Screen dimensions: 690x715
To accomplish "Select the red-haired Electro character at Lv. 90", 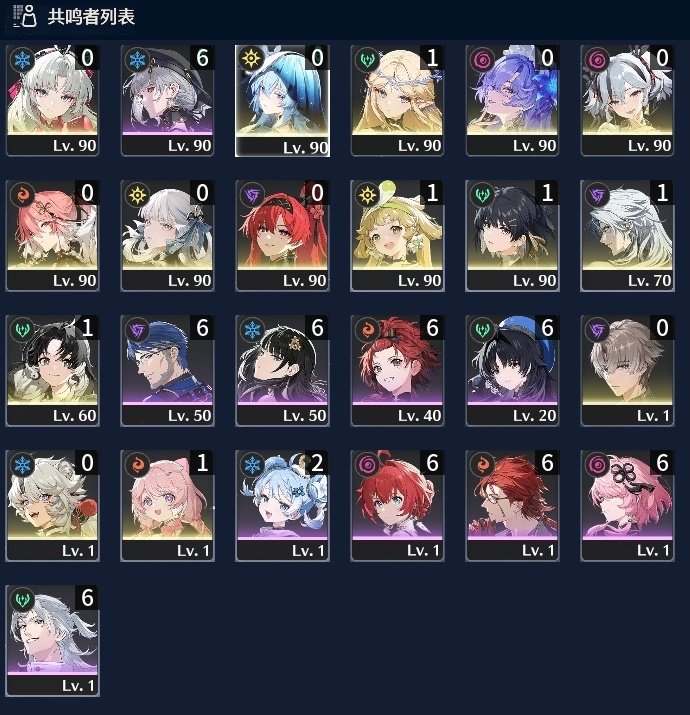I will 282,235.
